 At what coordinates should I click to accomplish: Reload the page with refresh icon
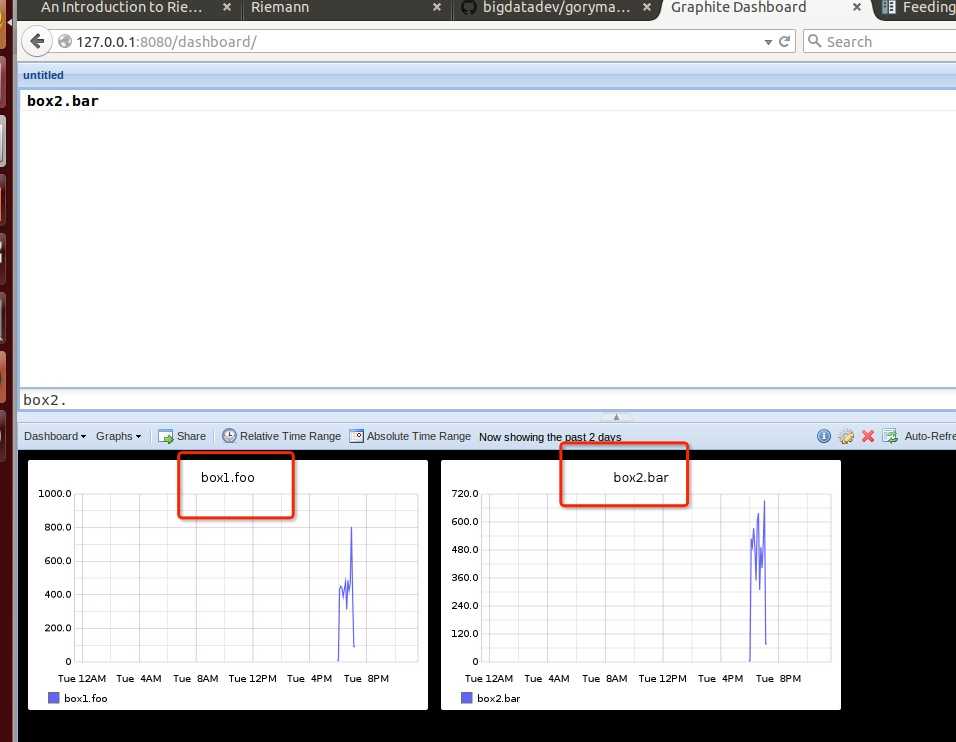785,41
